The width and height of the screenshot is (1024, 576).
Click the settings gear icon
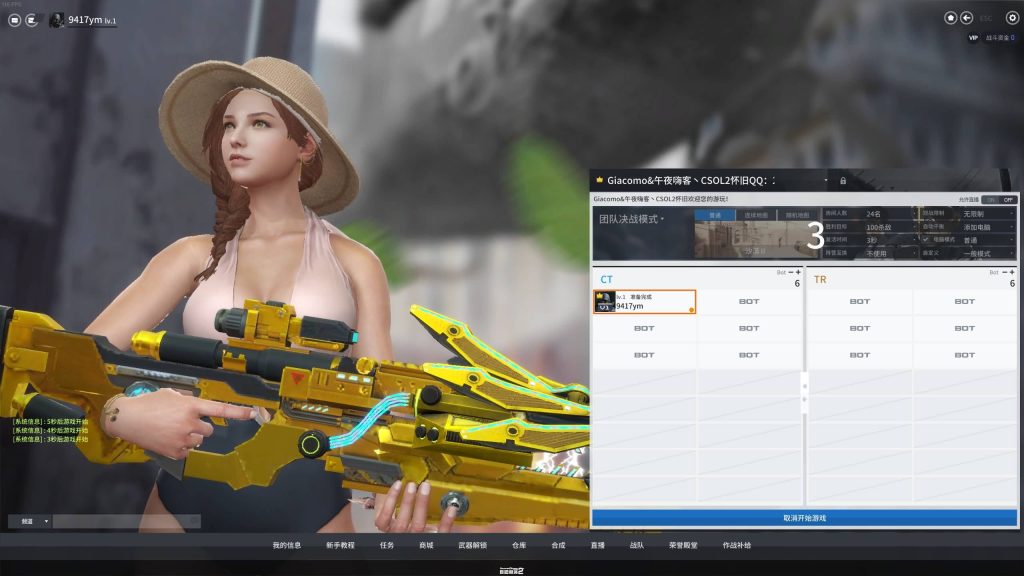coord(1012,18)
